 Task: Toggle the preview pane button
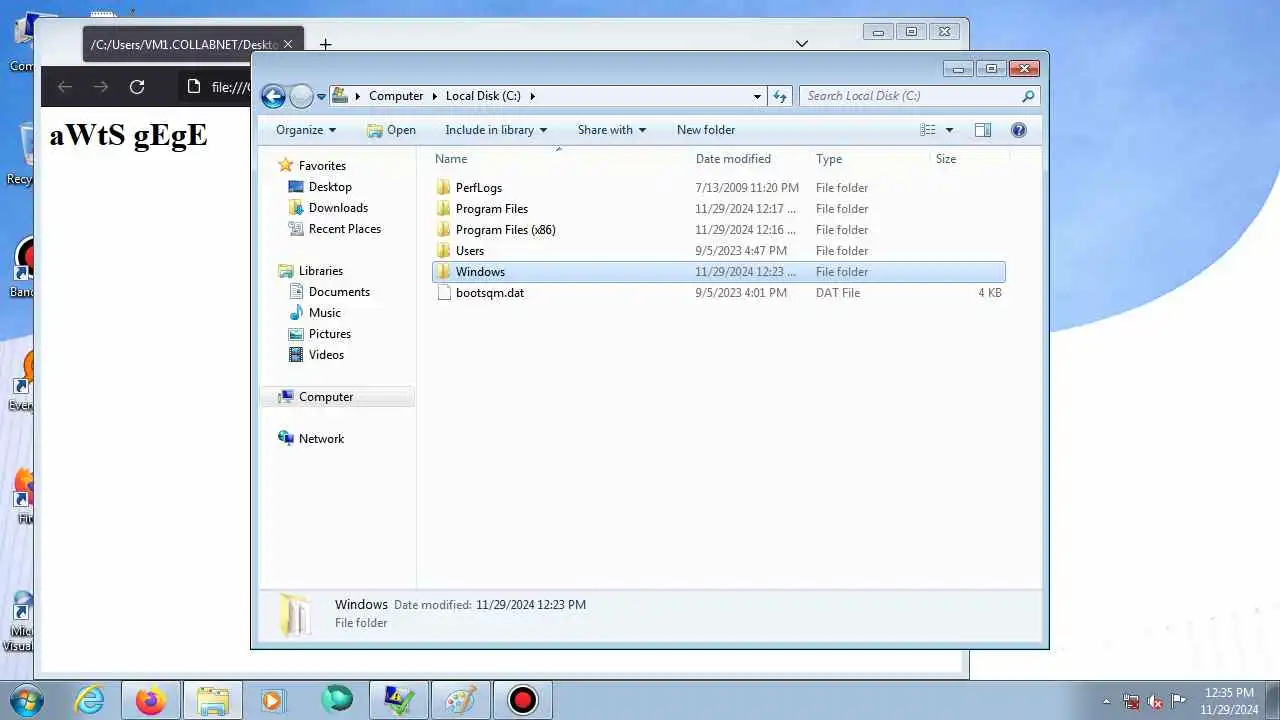tap(983, 130)
